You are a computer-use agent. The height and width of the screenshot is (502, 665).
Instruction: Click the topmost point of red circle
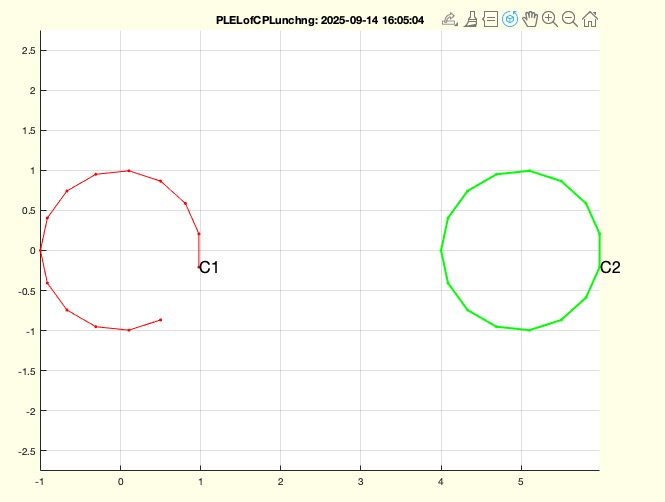[x=128, y=171]
